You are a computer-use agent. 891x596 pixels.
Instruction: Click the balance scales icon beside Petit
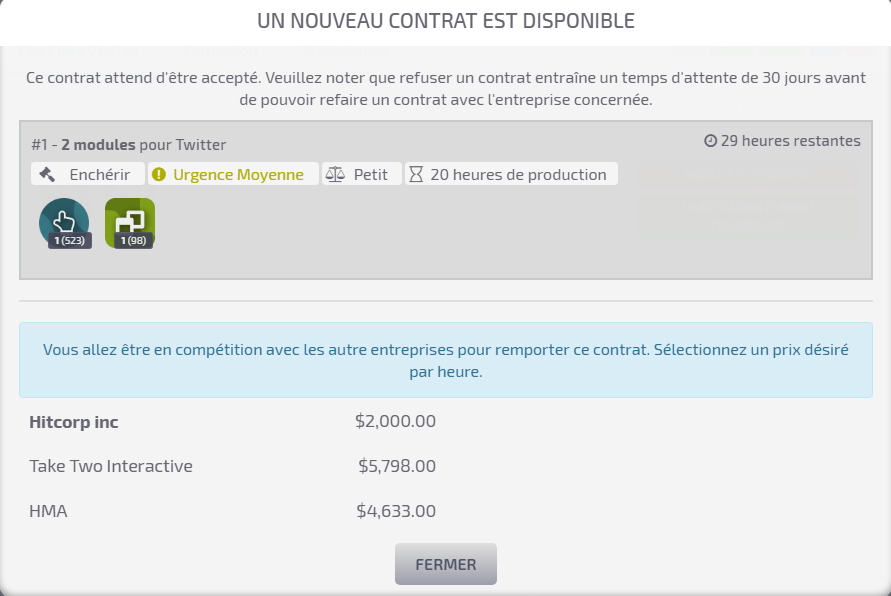tap(335, 175)
